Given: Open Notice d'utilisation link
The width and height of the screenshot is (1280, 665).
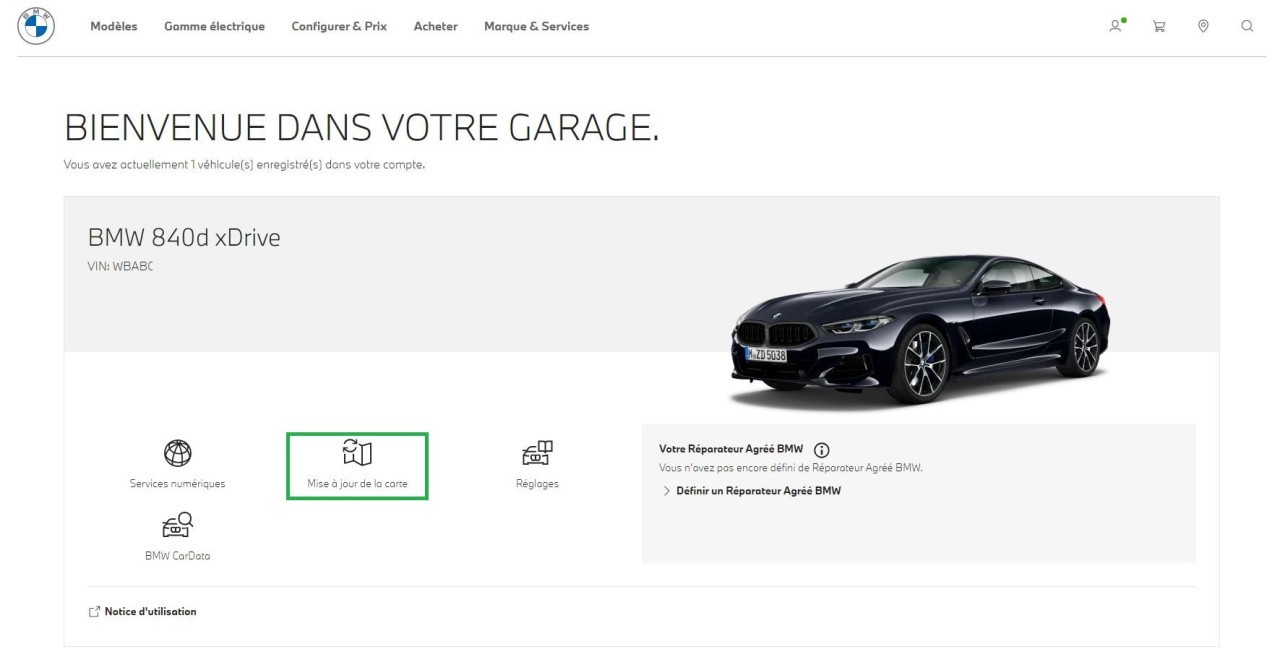Looking at the screenshot, I should [150, 612].
